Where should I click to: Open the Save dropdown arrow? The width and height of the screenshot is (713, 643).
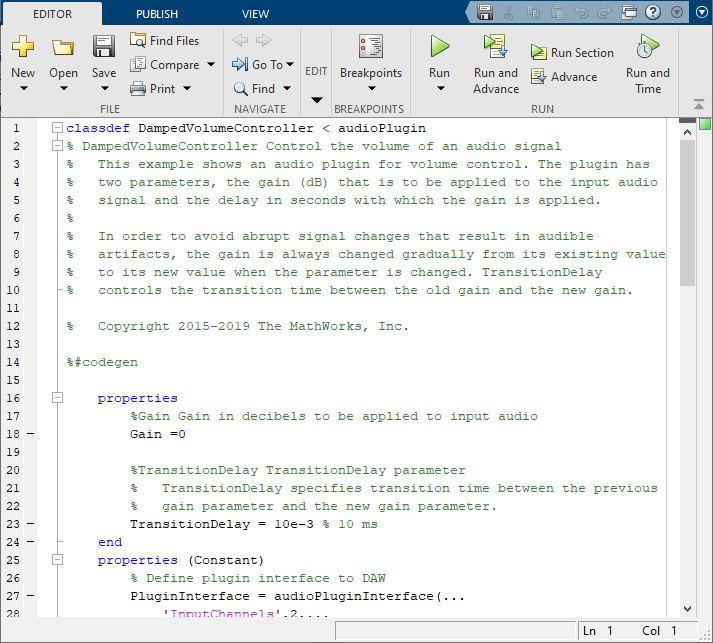(x=104, y=88)
